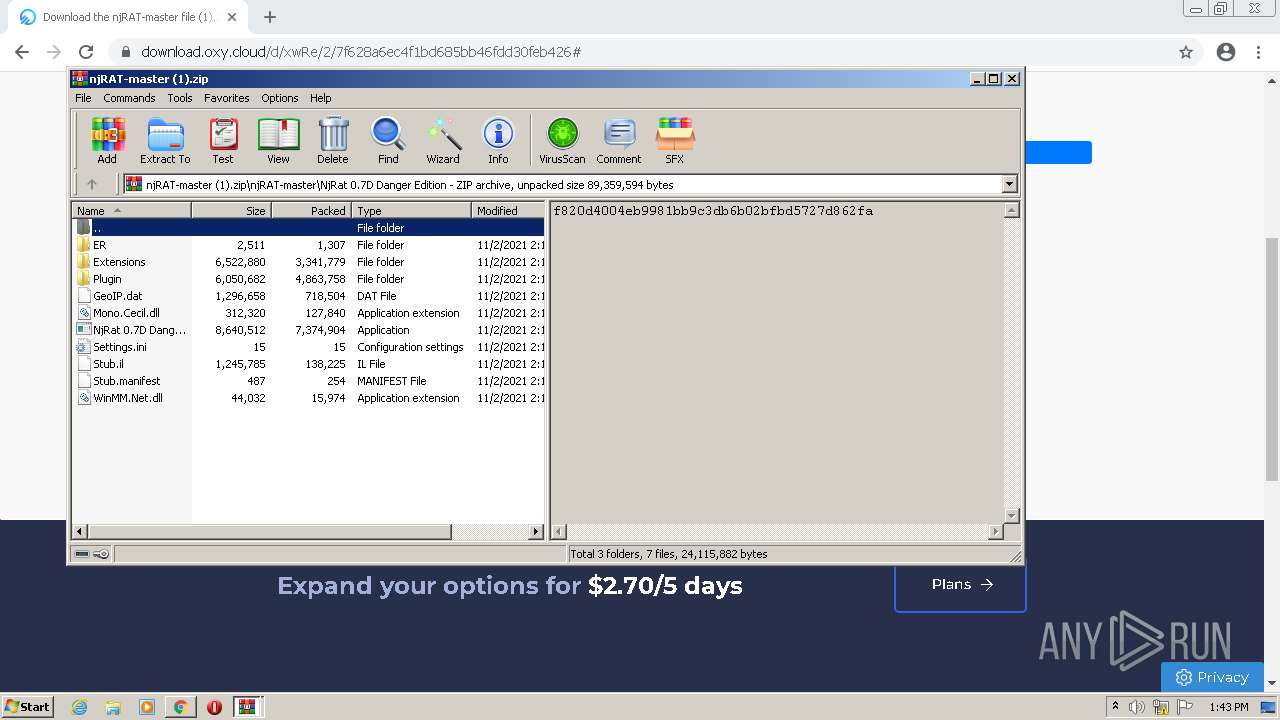Click the Extract To toolbar icon
Image resolution: width=1280 pixels, height=720 pixels.
(165, 141)
